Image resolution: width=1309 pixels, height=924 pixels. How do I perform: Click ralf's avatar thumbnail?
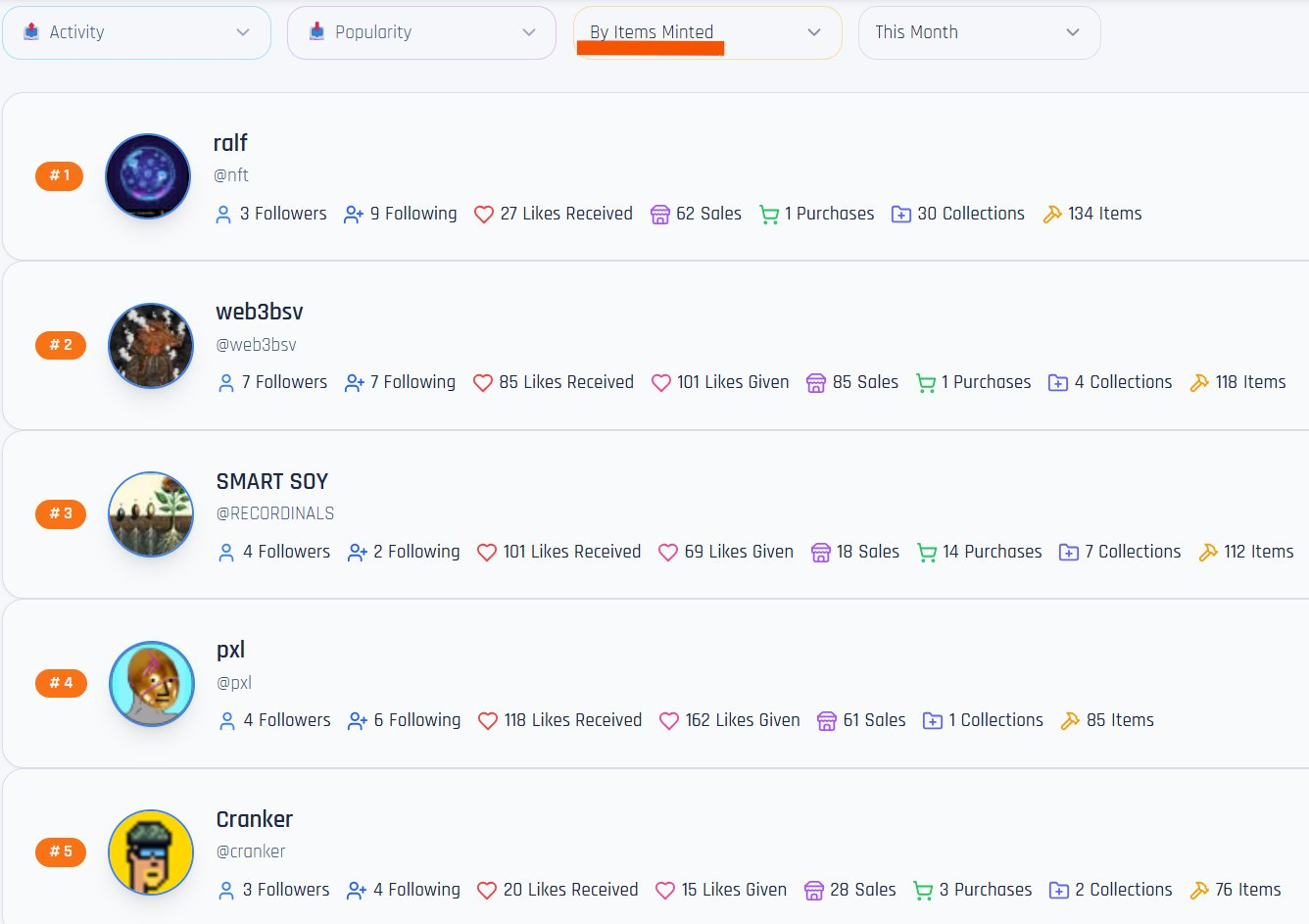148,176
